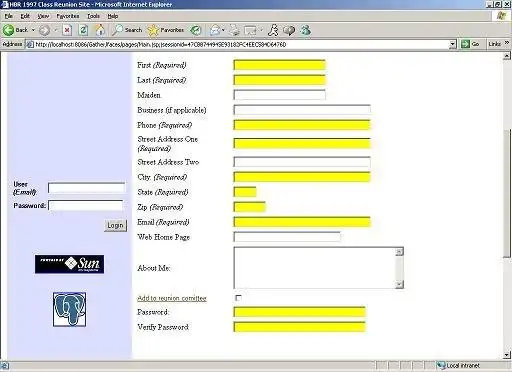Click the status bar page icon
This screenshot has height=372, width=512.
[4, 366]
